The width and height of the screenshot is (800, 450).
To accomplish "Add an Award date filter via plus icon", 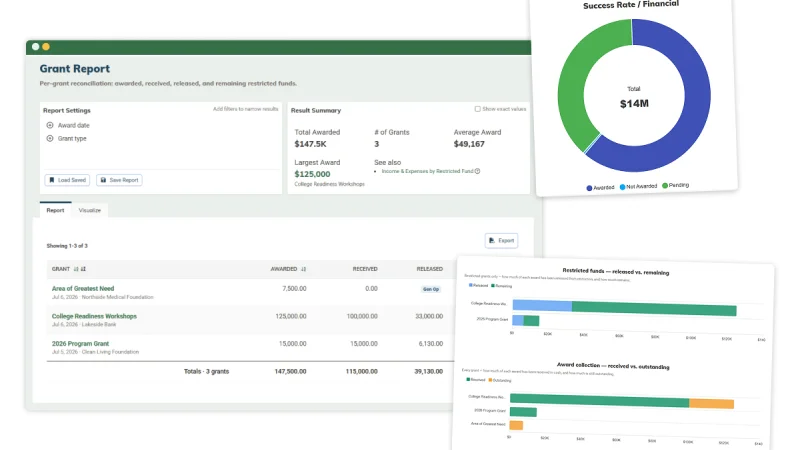I will click(49, 125).
